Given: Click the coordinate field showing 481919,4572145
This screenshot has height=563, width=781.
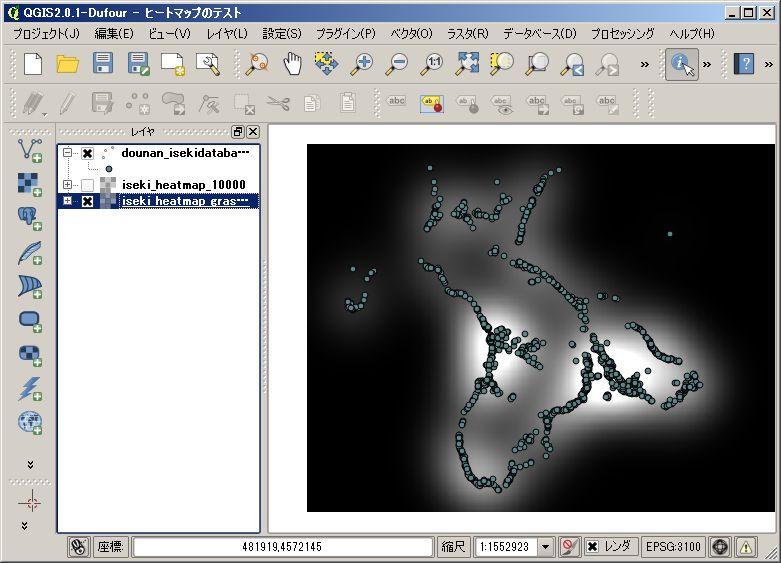Looking at the screenshot, I should [282, 547].
